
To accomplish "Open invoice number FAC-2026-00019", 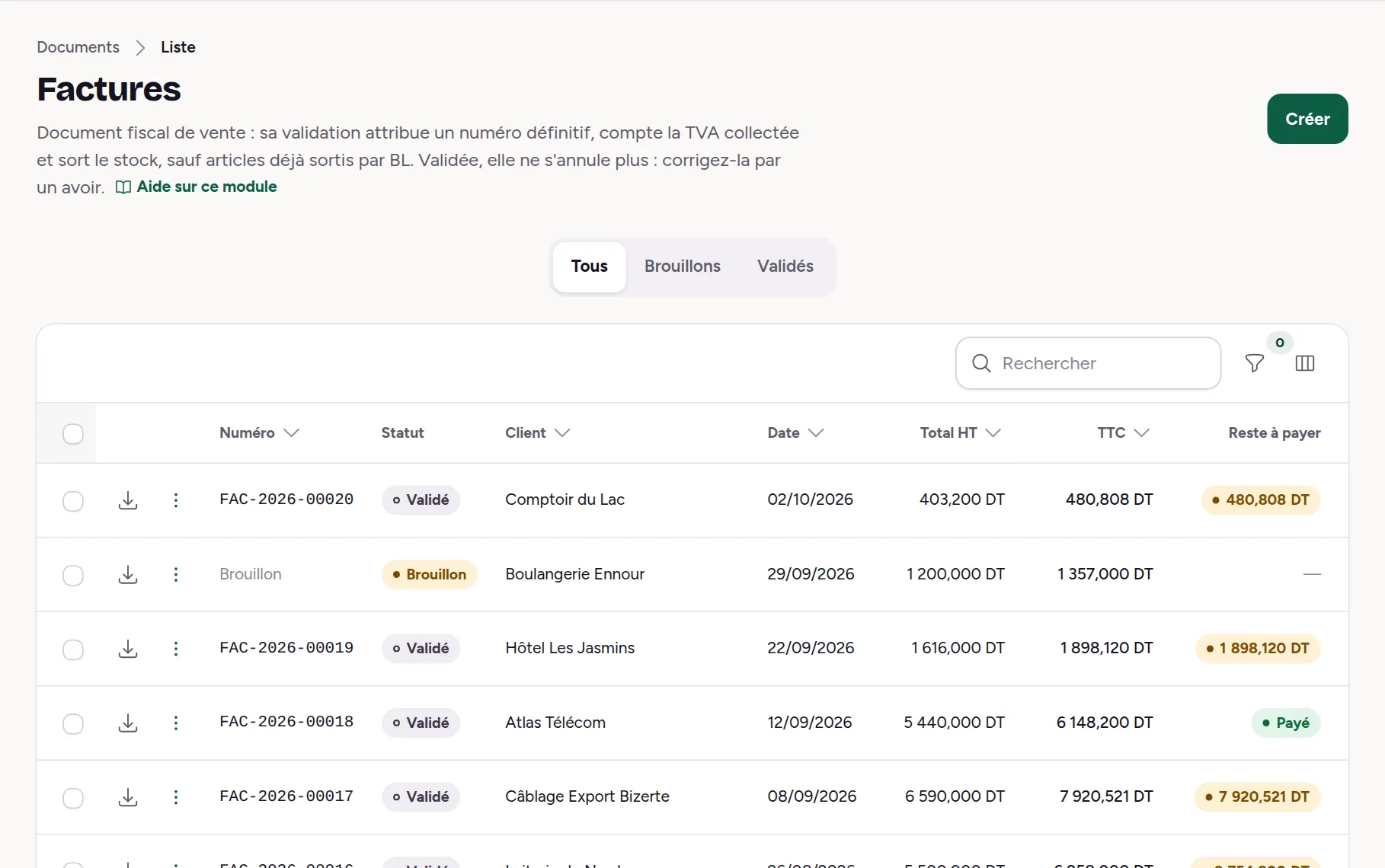I will click(286, 648).
